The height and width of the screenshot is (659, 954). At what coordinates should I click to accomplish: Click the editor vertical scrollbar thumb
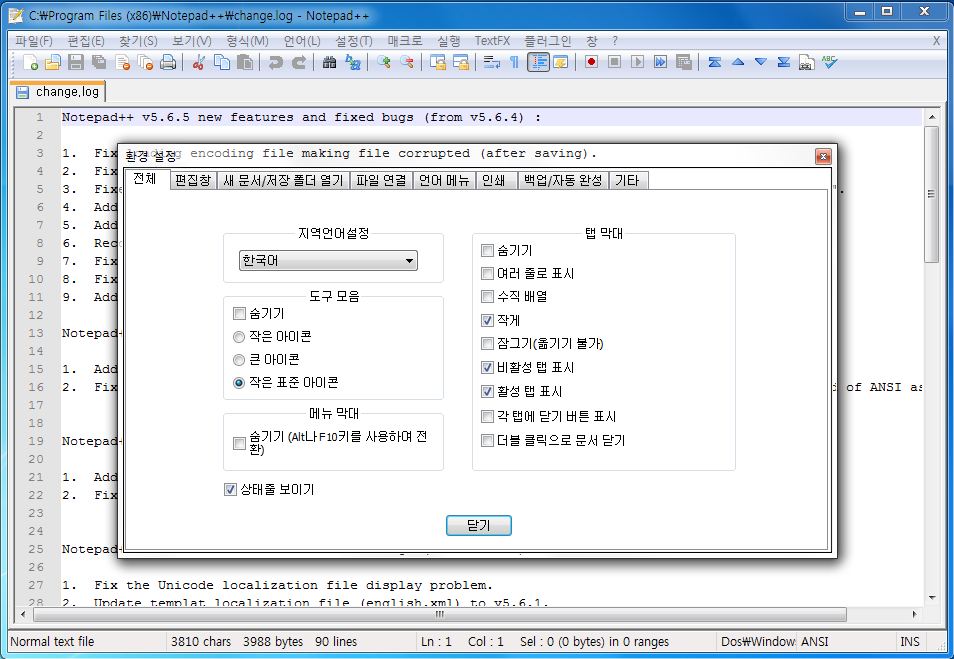(x=931, y=194)
